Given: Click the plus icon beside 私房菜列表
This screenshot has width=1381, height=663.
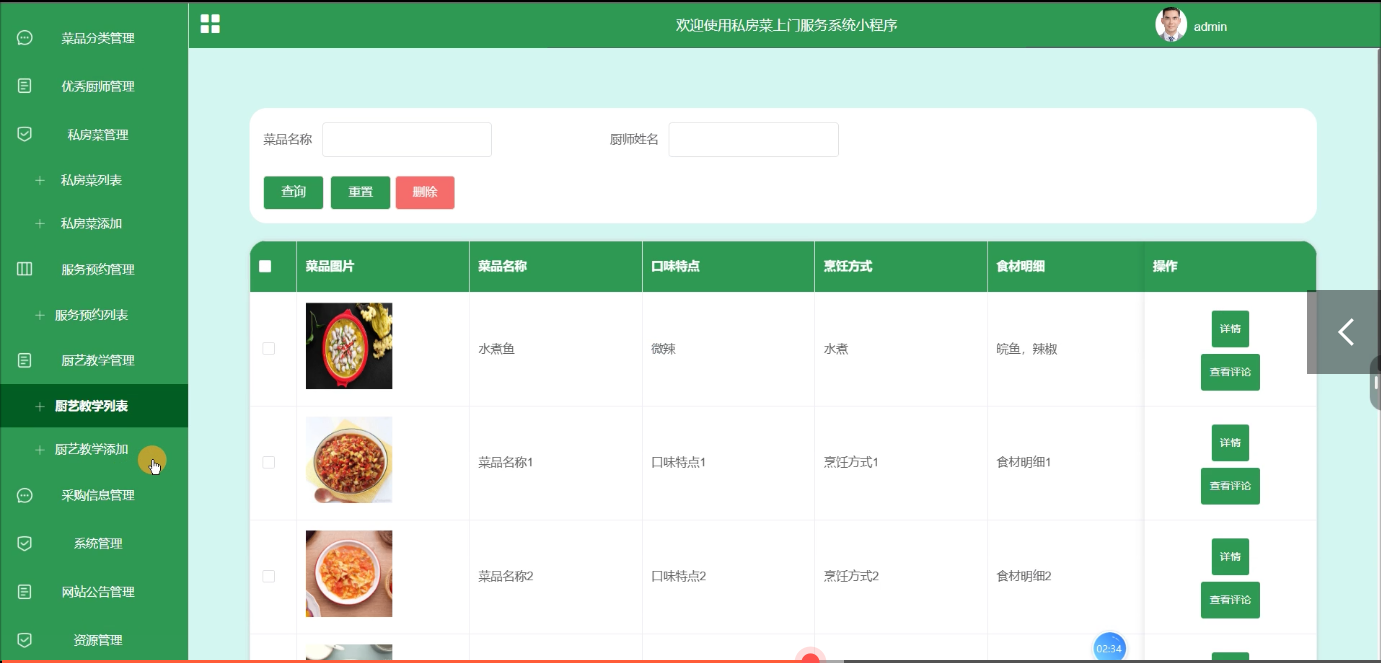Looking at the screenshot, I should point(40,180).
